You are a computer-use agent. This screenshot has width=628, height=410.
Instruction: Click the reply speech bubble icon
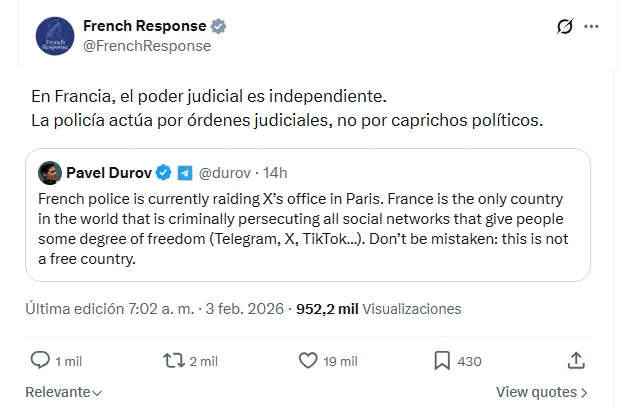40,359
